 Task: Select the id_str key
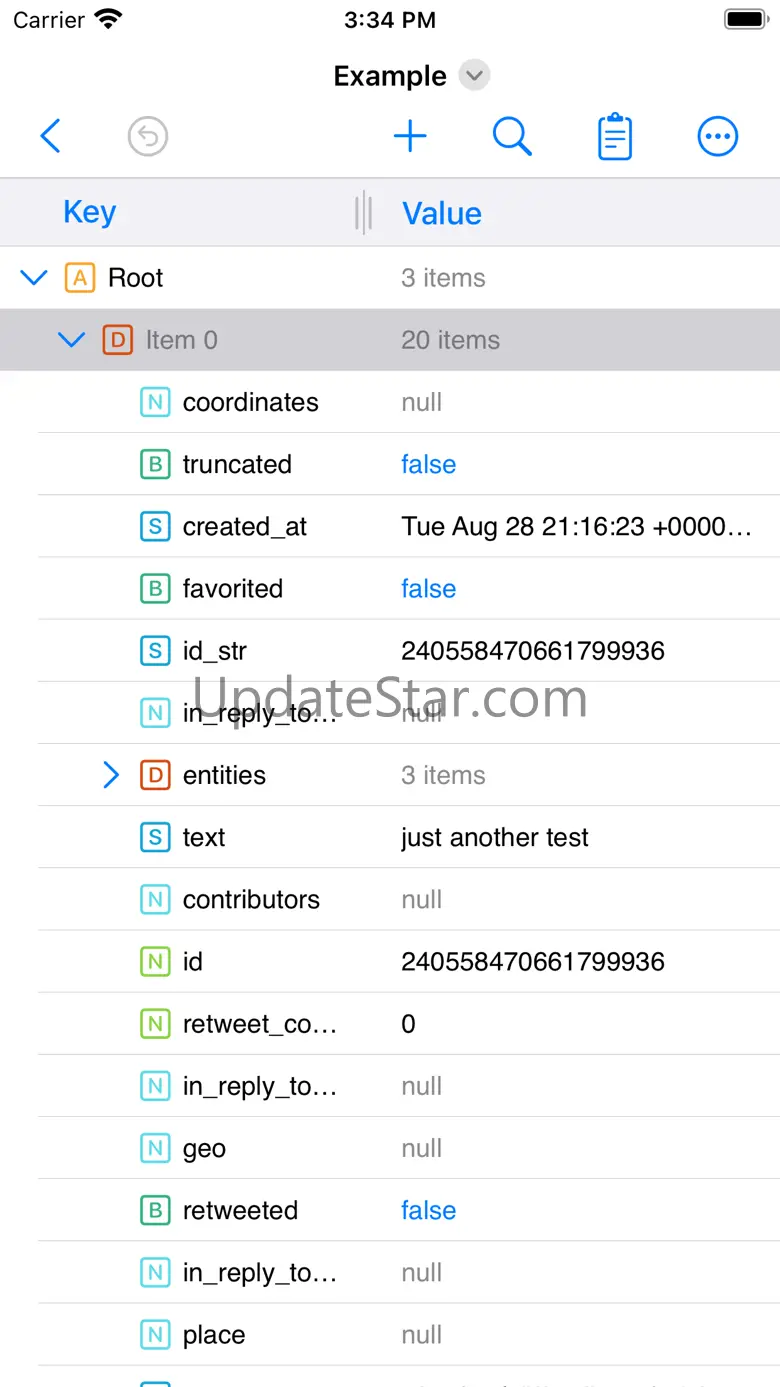214,651
